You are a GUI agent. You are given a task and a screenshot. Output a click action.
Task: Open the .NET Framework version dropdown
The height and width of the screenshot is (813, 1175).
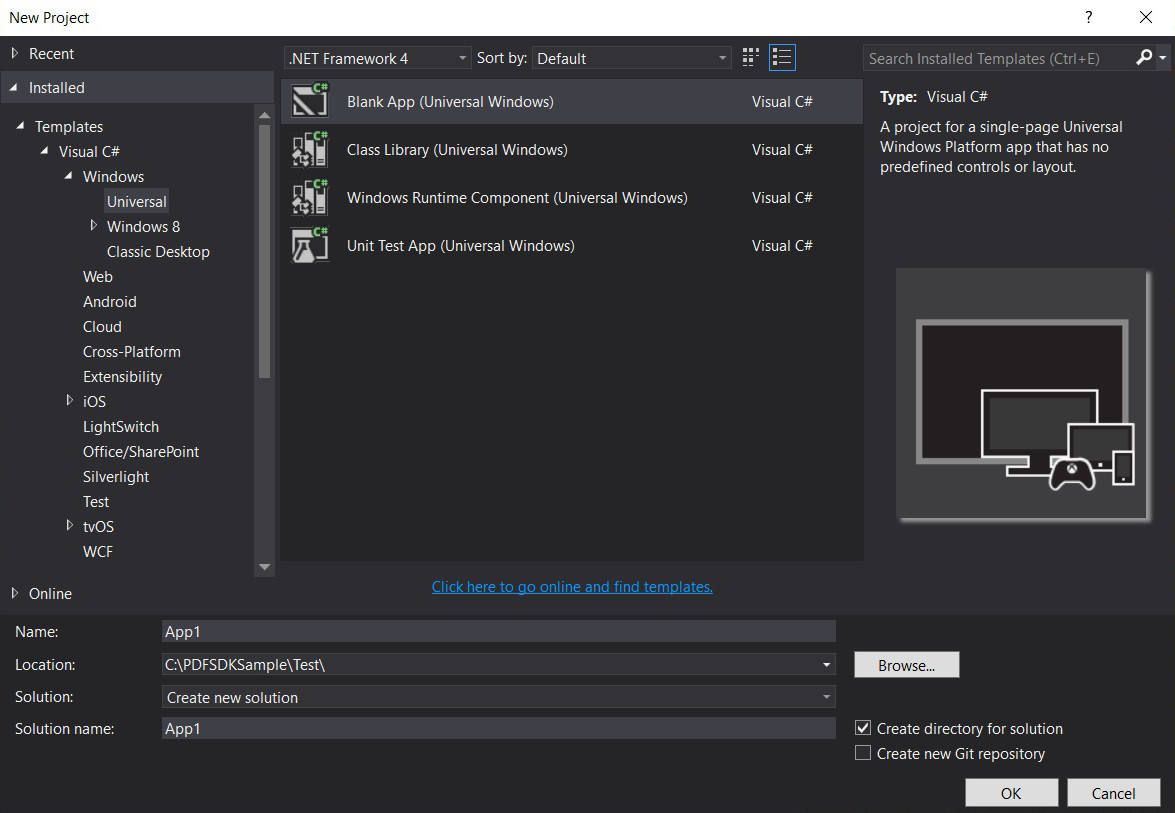coord(378,58)
